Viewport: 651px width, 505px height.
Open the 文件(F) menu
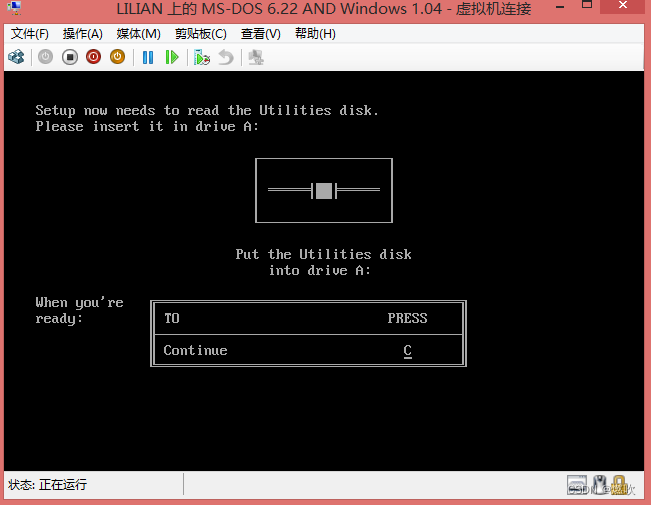tap(29, 34)
